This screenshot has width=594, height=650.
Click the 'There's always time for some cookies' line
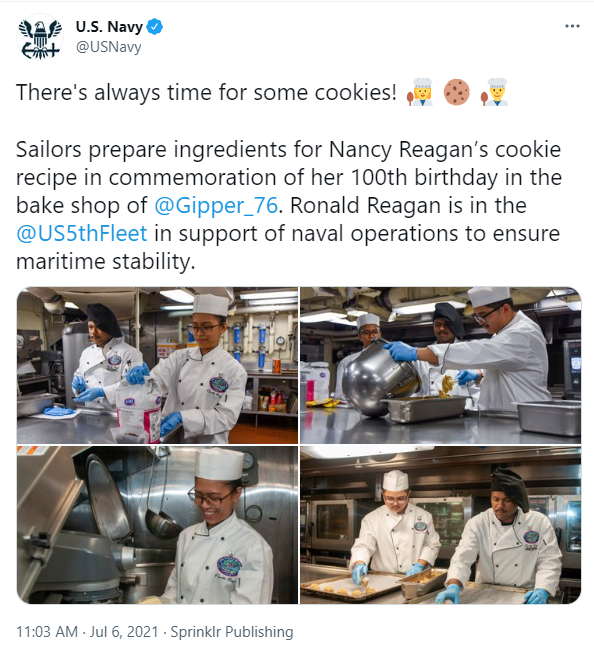tap(206, 92)
